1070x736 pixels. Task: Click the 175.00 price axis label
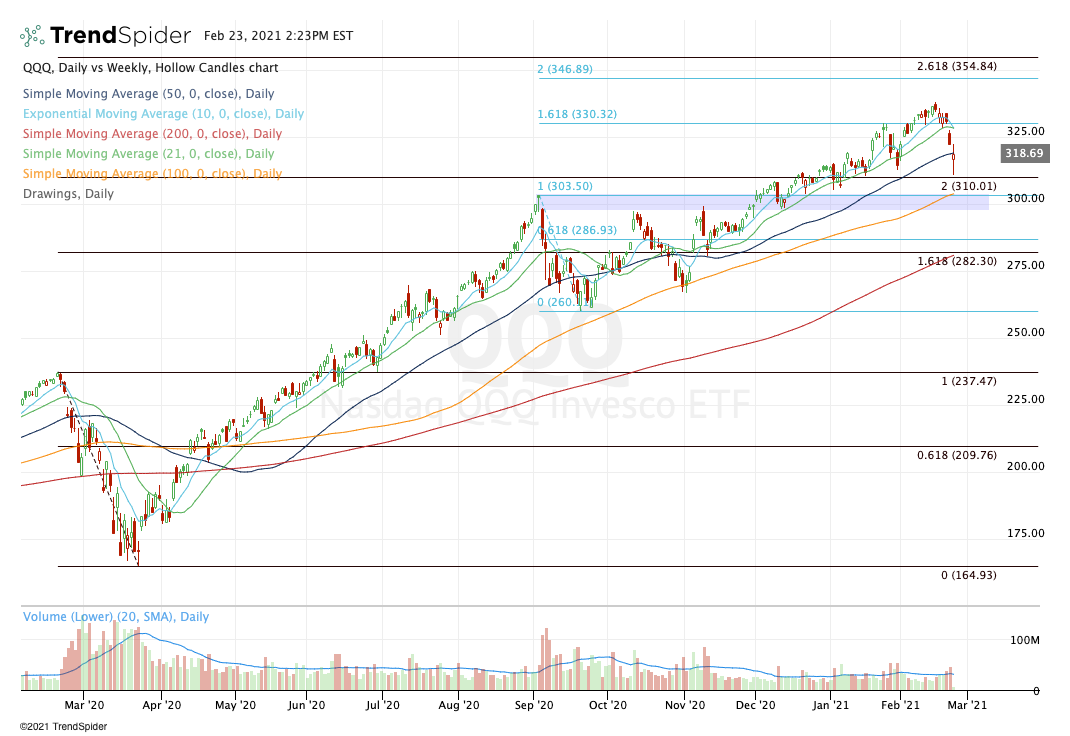(1026, 533)
